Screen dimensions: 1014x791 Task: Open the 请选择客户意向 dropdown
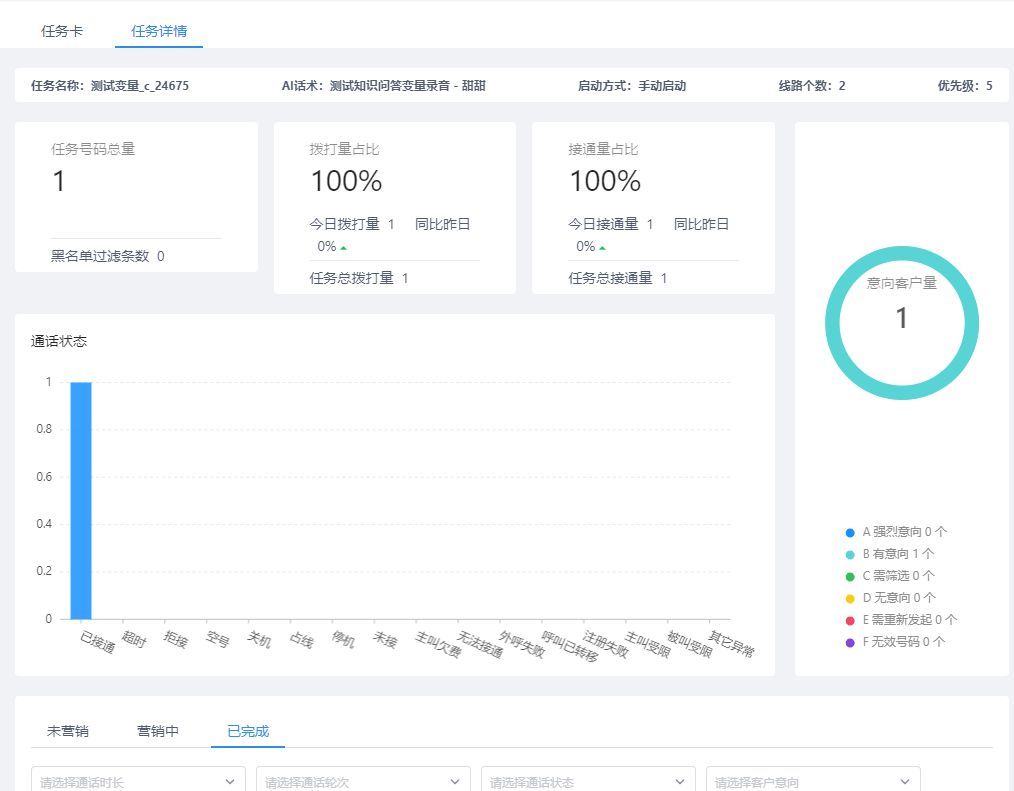814,781
